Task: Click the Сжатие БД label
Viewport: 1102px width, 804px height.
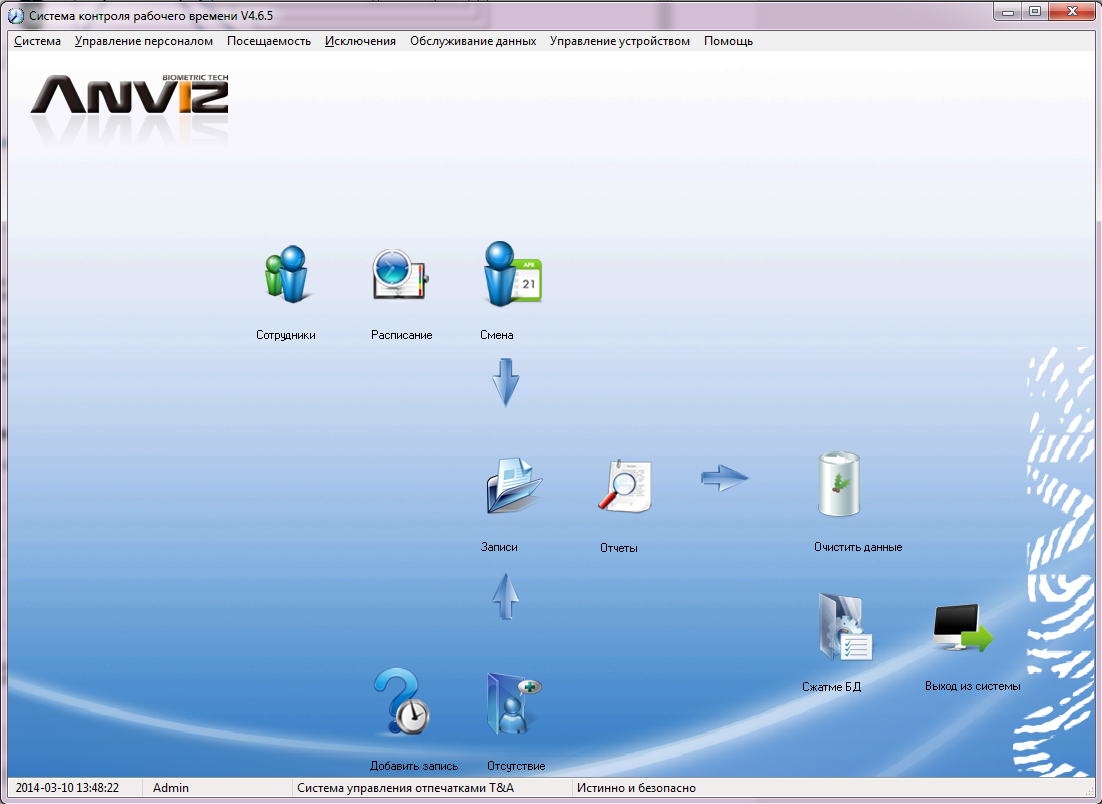Action: tap(831, 687)
